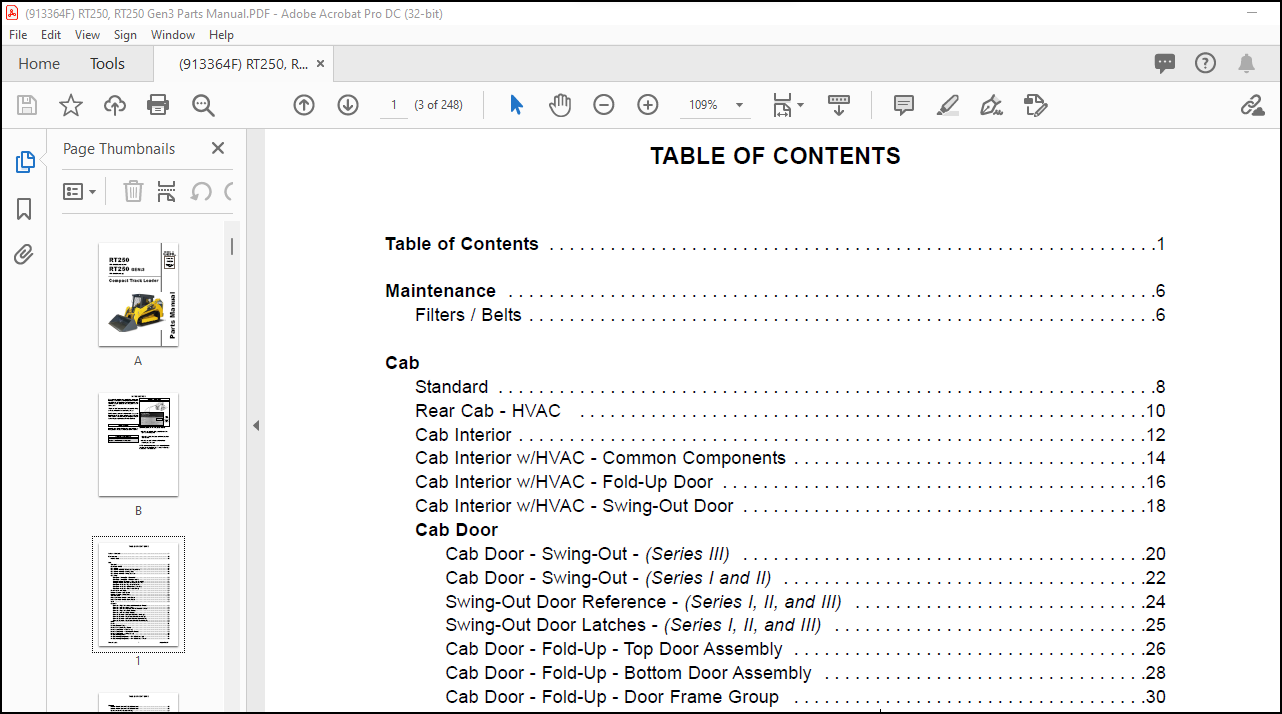View notifications bell icon
This screenshot has height=714, width=1282.
point(1246,63)
